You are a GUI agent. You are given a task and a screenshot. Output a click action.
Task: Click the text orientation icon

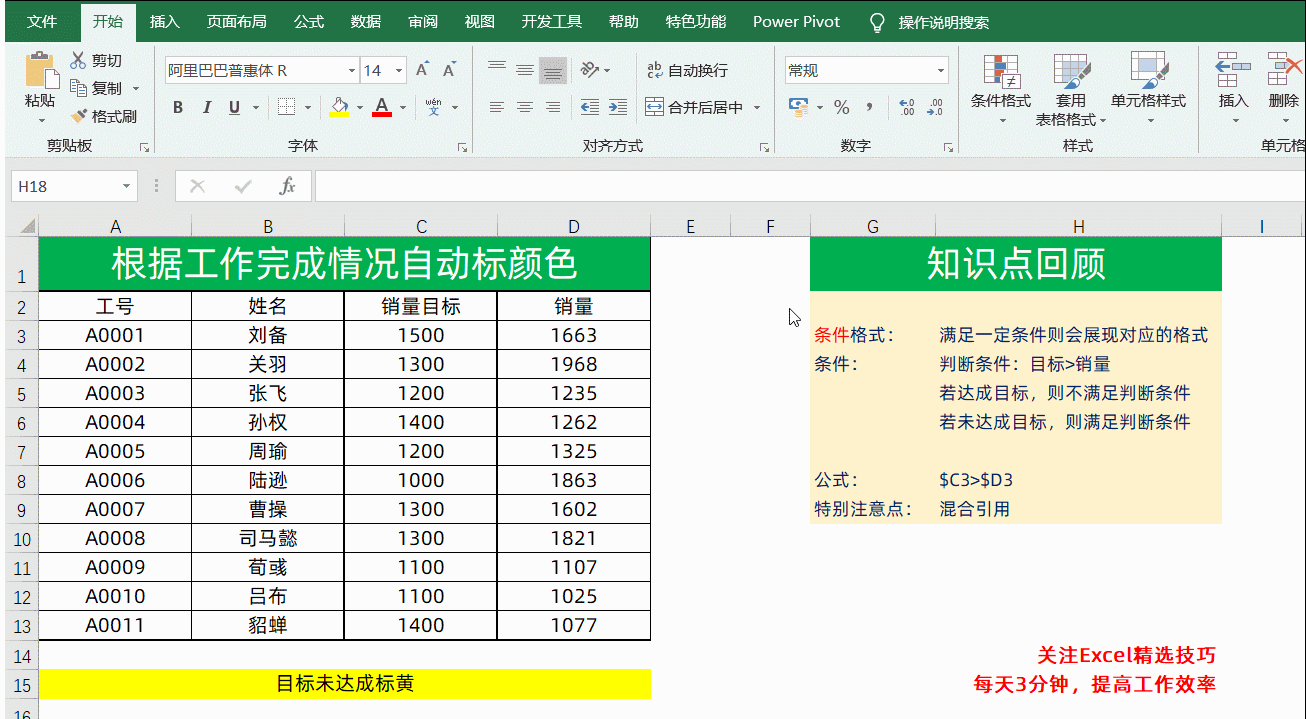click(590, 70)
